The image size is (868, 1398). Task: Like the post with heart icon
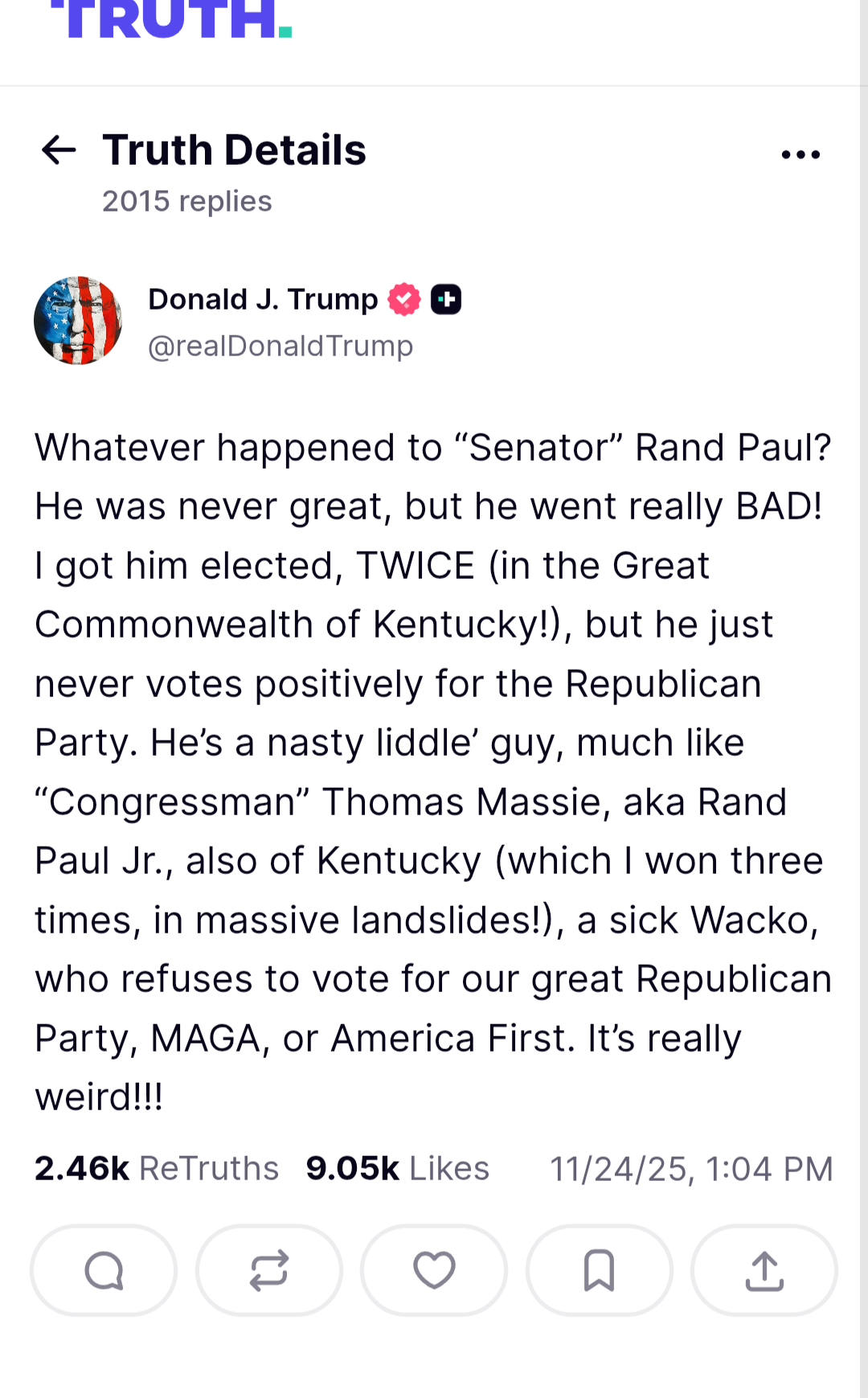click(434, 1271)
